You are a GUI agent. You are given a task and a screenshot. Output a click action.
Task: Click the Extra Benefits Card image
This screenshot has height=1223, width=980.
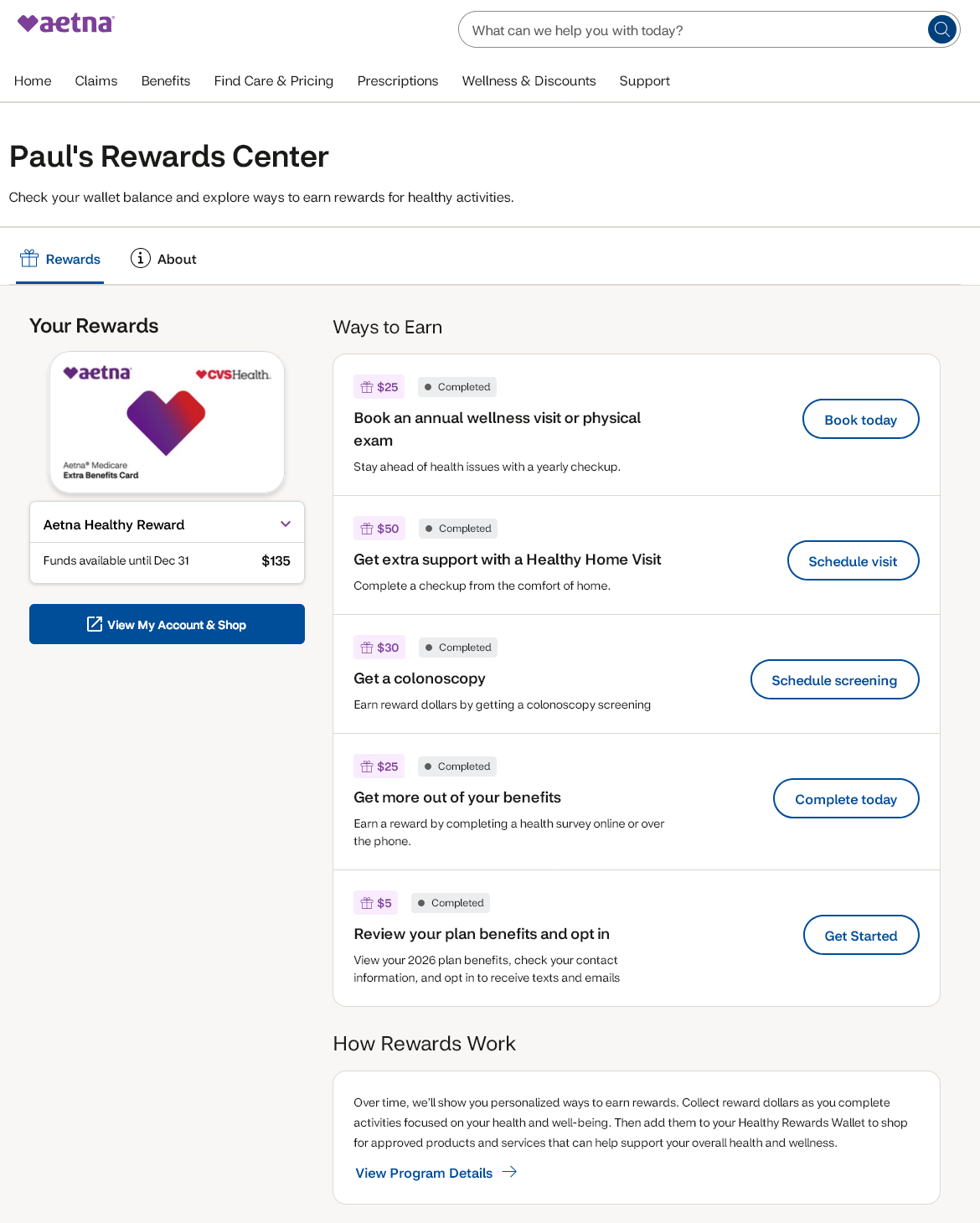pos(167,422)
